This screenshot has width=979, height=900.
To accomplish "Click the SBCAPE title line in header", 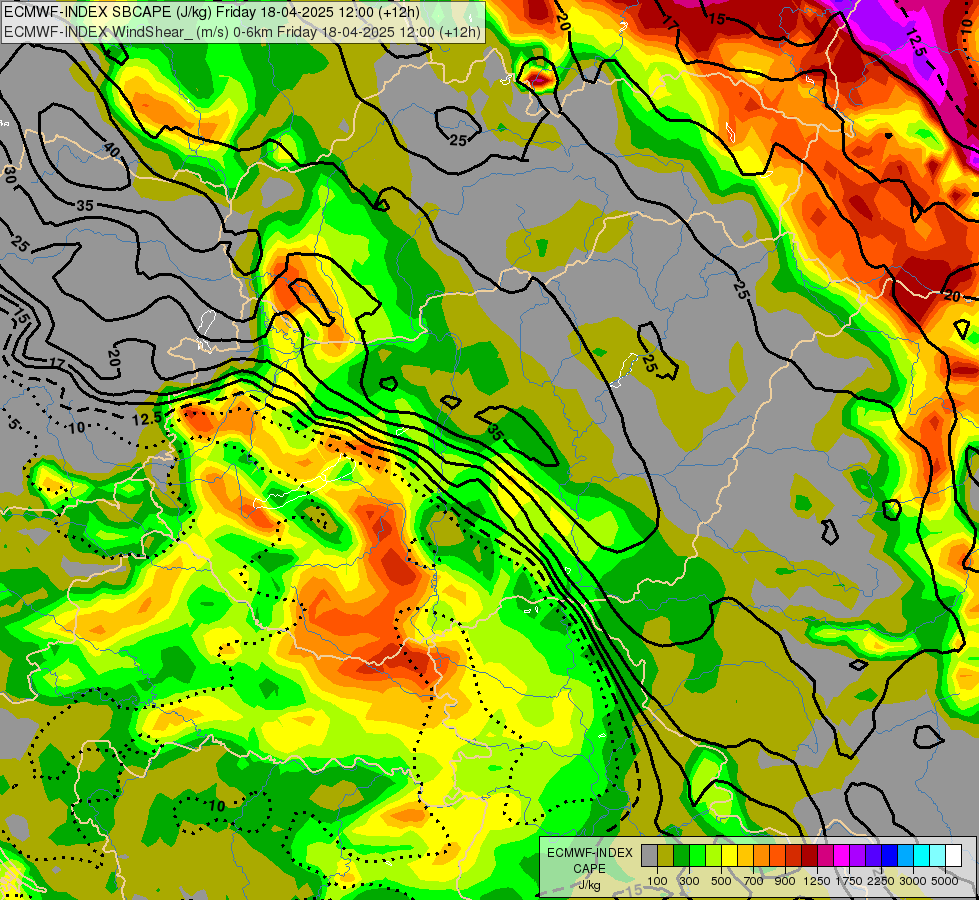I will pyautogui.click(x=212, y=12).
